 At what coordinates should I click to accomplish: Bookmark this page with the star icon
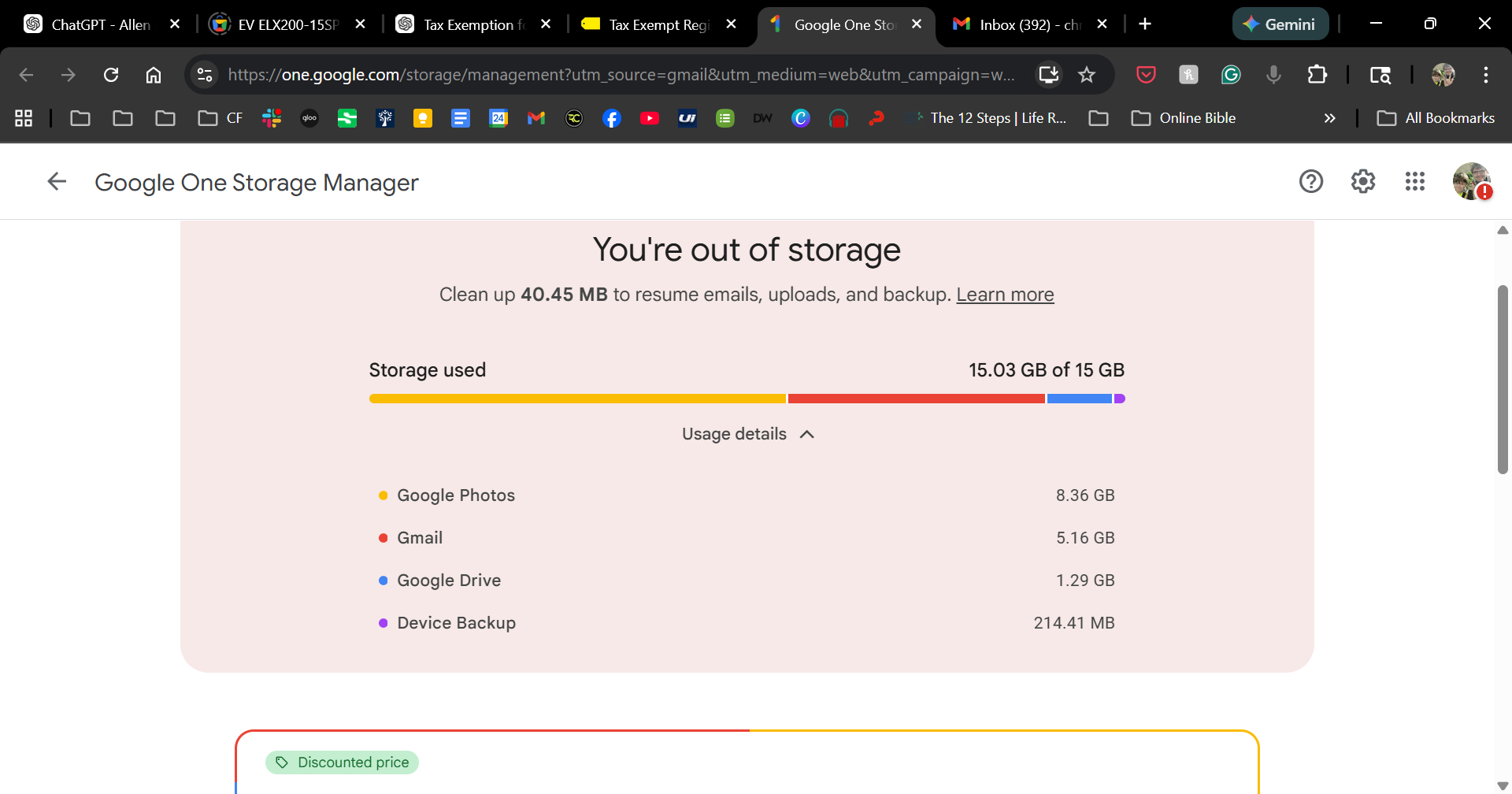[x=1087, y=75]
